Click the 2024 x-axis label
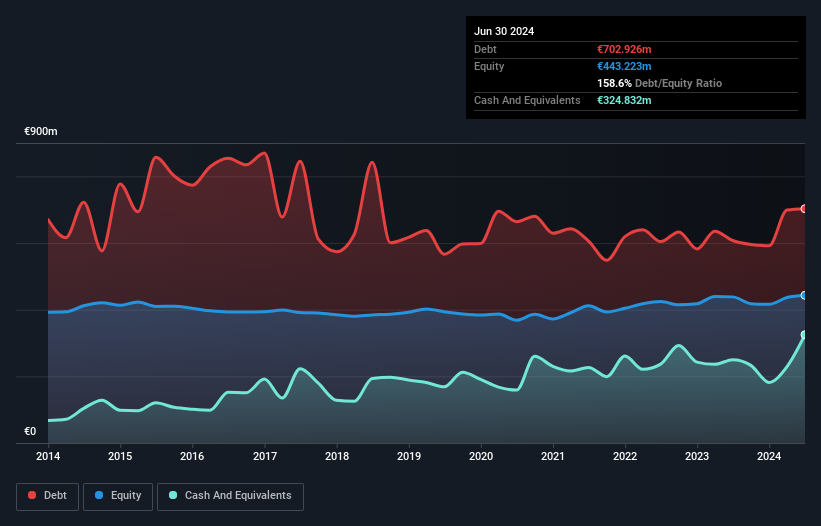821x526 pixels. coord(769,456)
